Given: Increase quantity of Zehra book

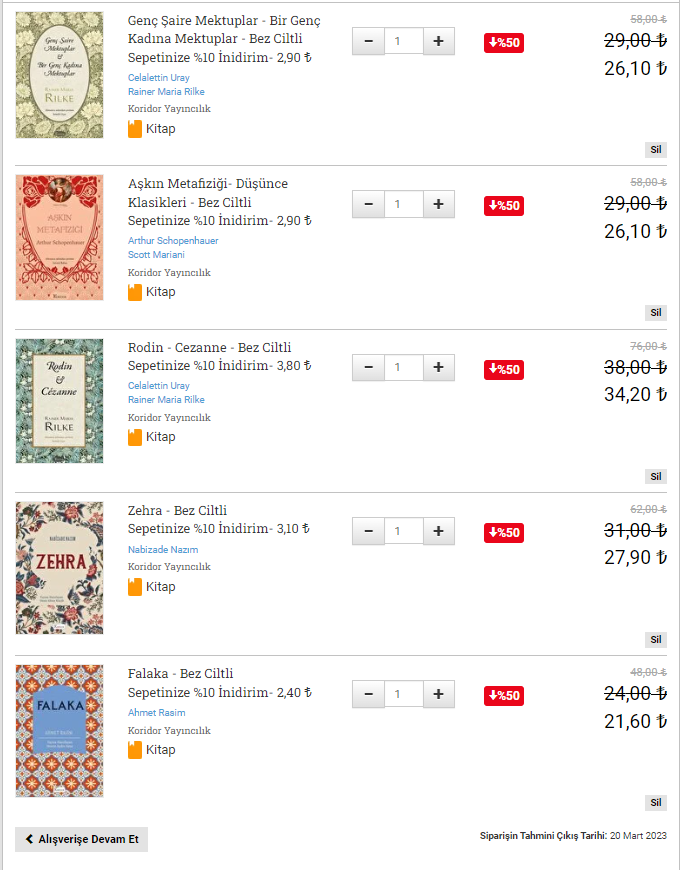Looking at the screenshot, I should coord(438,531).
